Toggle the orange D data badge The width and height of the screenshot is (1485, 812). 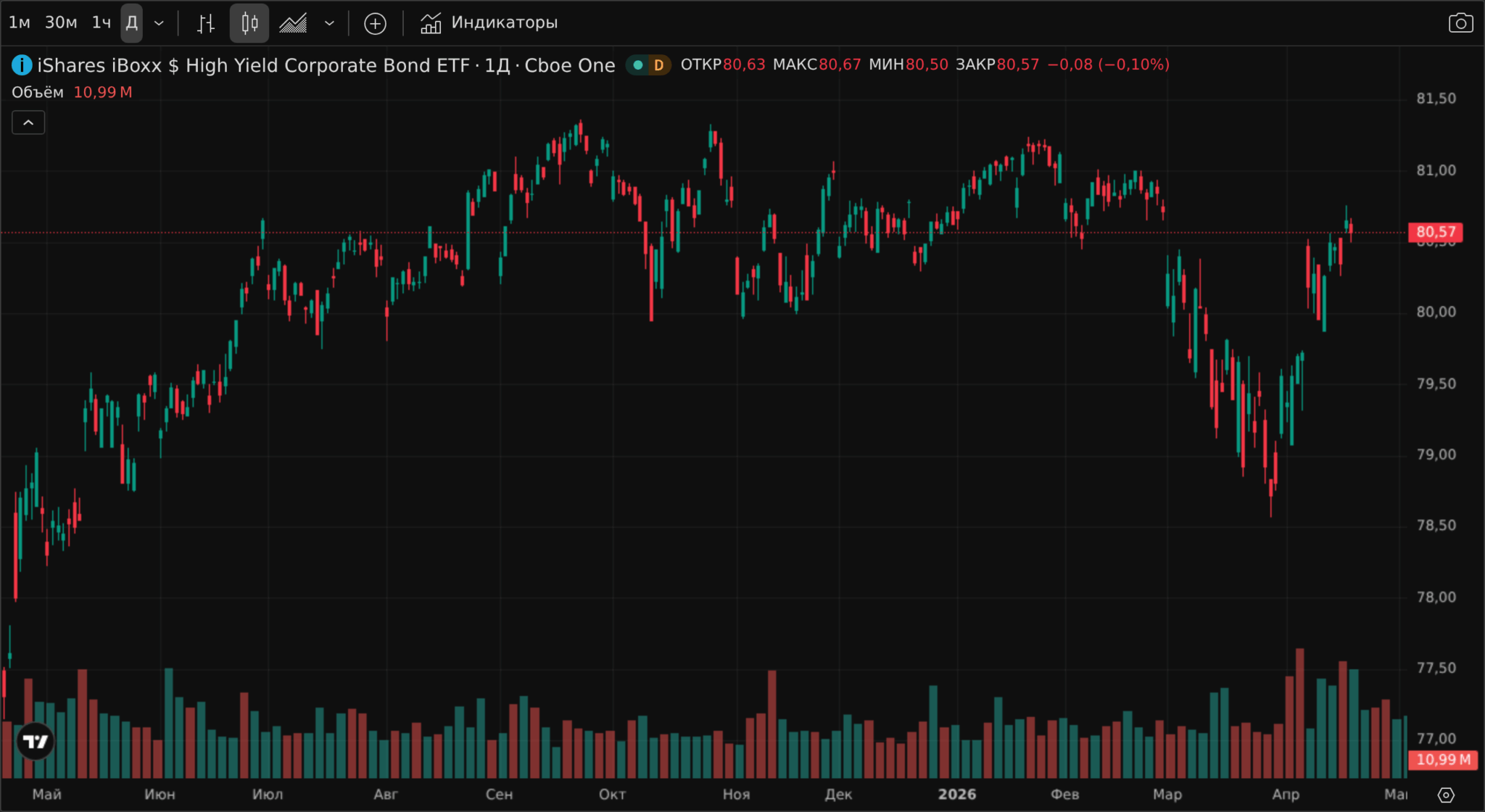point(658,65)
